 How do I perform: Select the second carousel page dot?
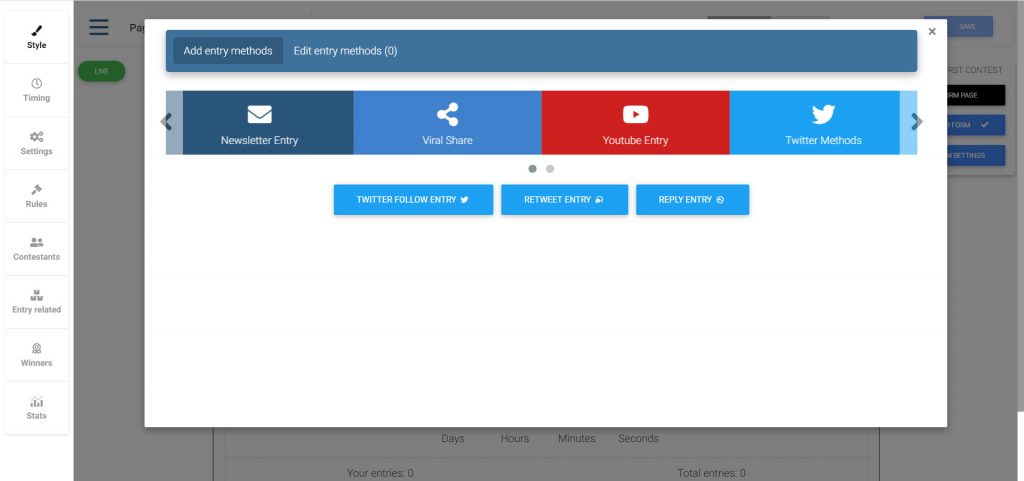pos(550,169)
